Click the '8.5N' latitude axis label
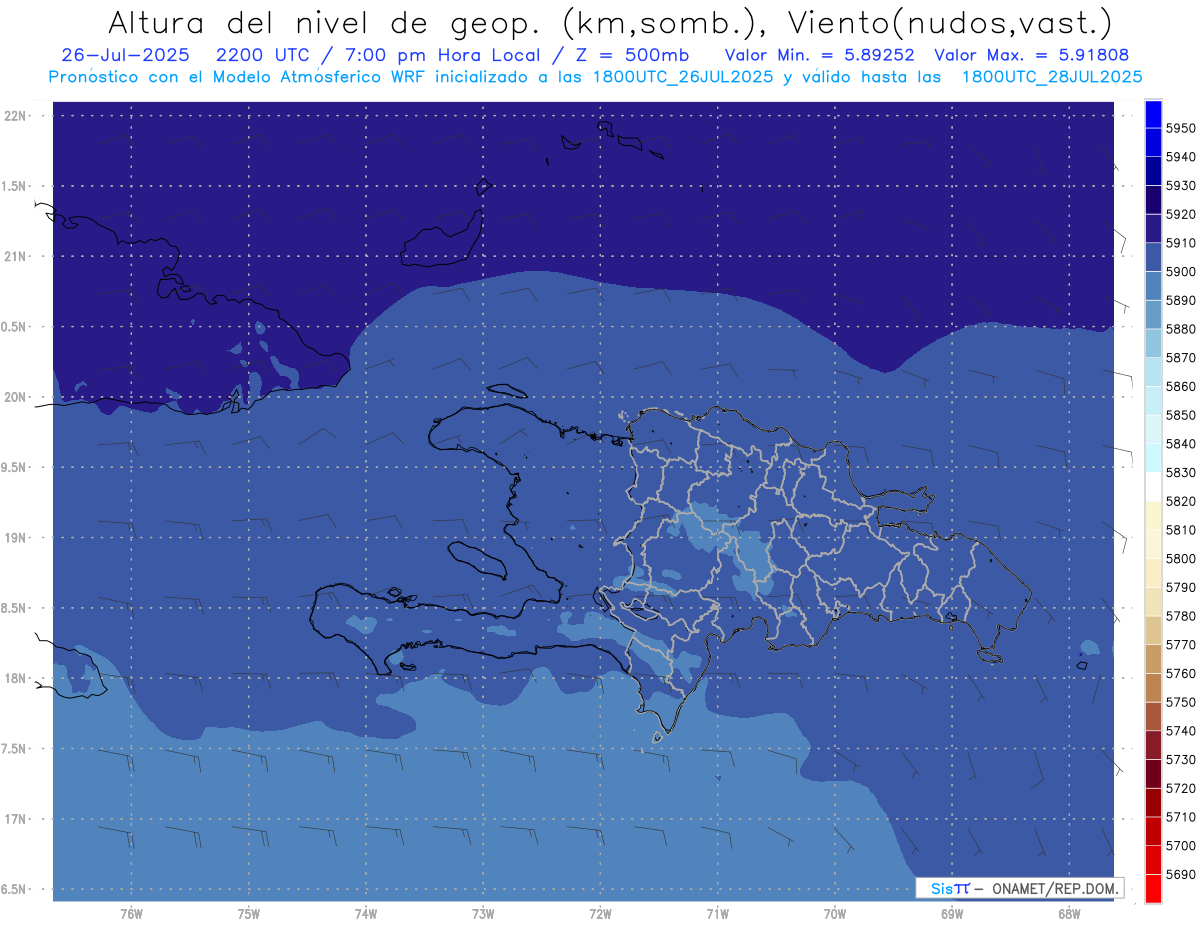 pos(14,608)
